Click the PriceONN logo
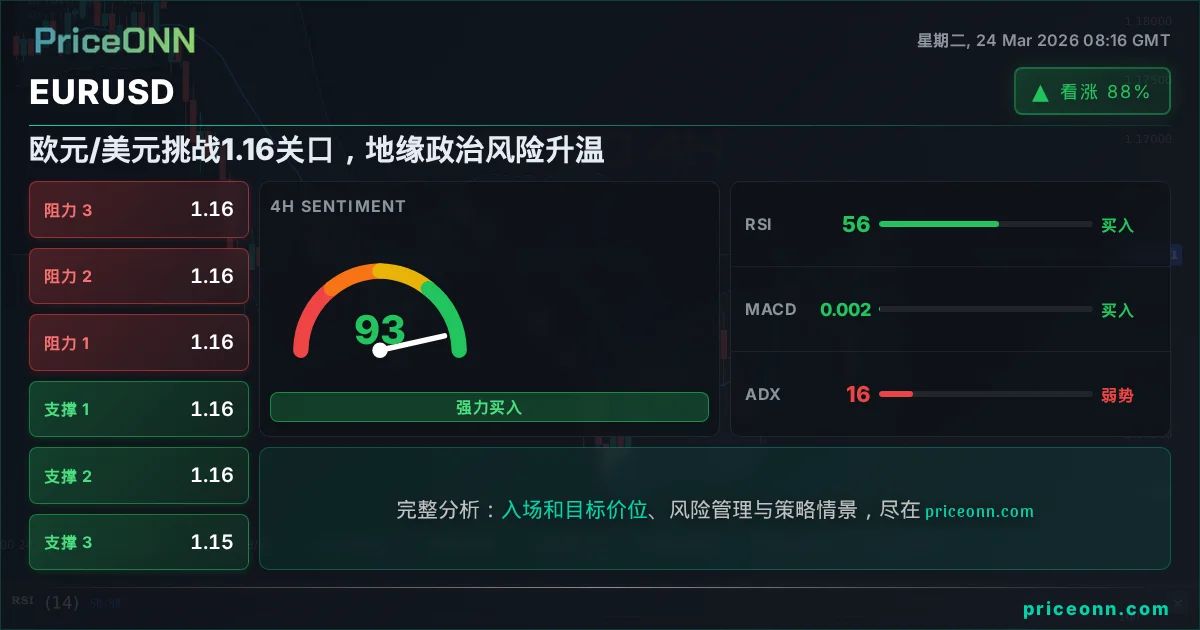Screen dimensions: 1200x630 tap(115, 40)
